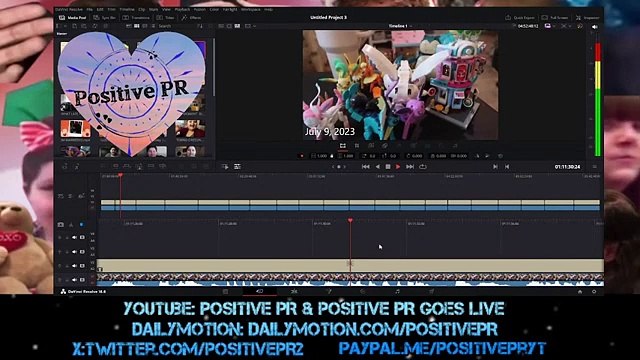Select the Fairlight page tab
The height and width of the screenshot is (360, 640).
click(x=397, y=291)
